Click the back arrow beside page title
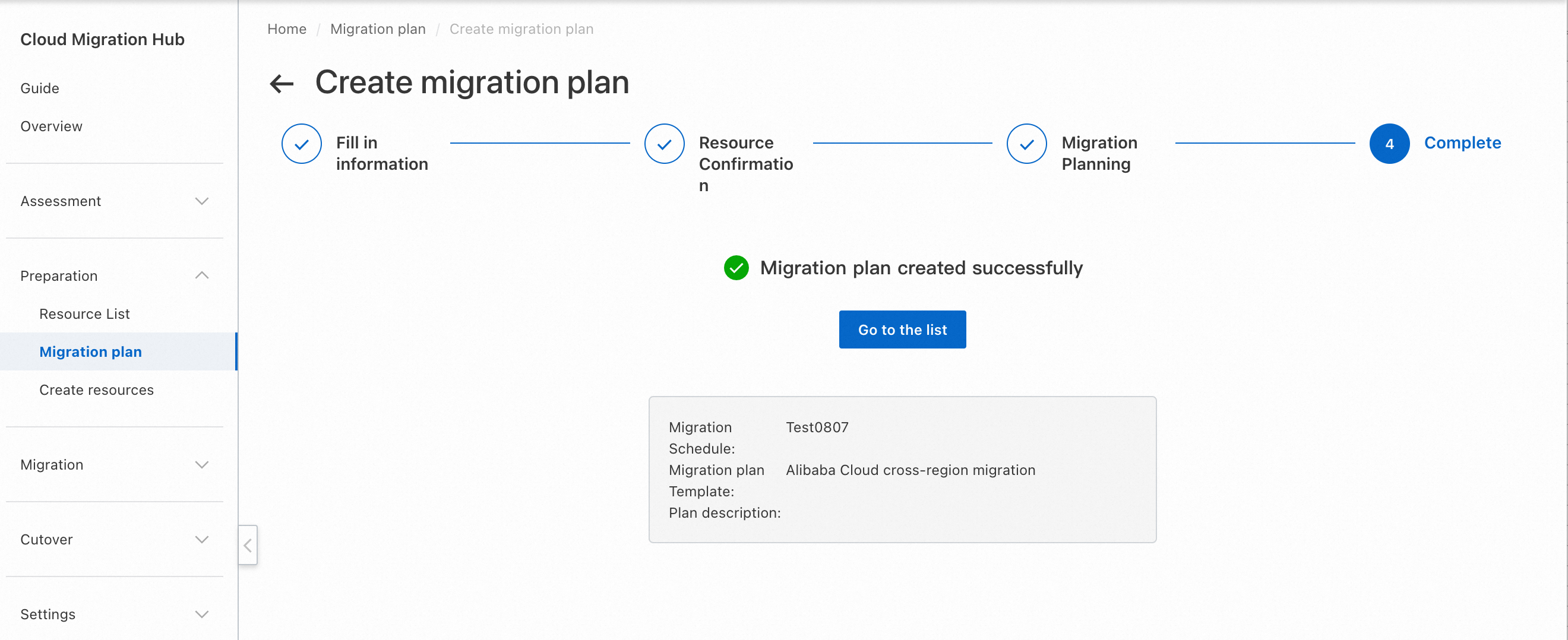The height and width of the screenshot is (640, 1568). (x=281, y=83)
